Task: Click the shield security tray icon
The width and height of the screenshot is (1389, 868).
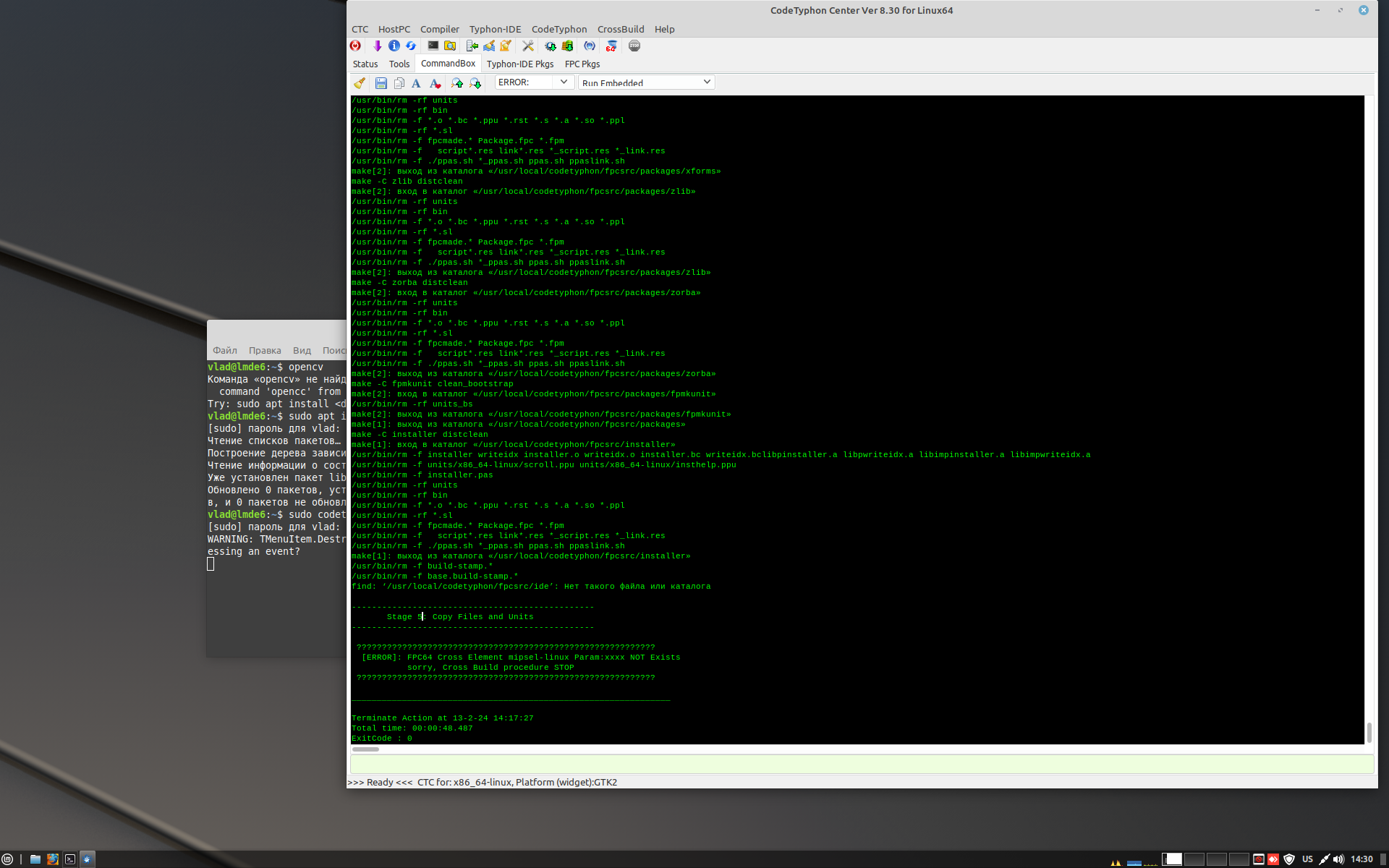Action: (x=1289, y=859)
